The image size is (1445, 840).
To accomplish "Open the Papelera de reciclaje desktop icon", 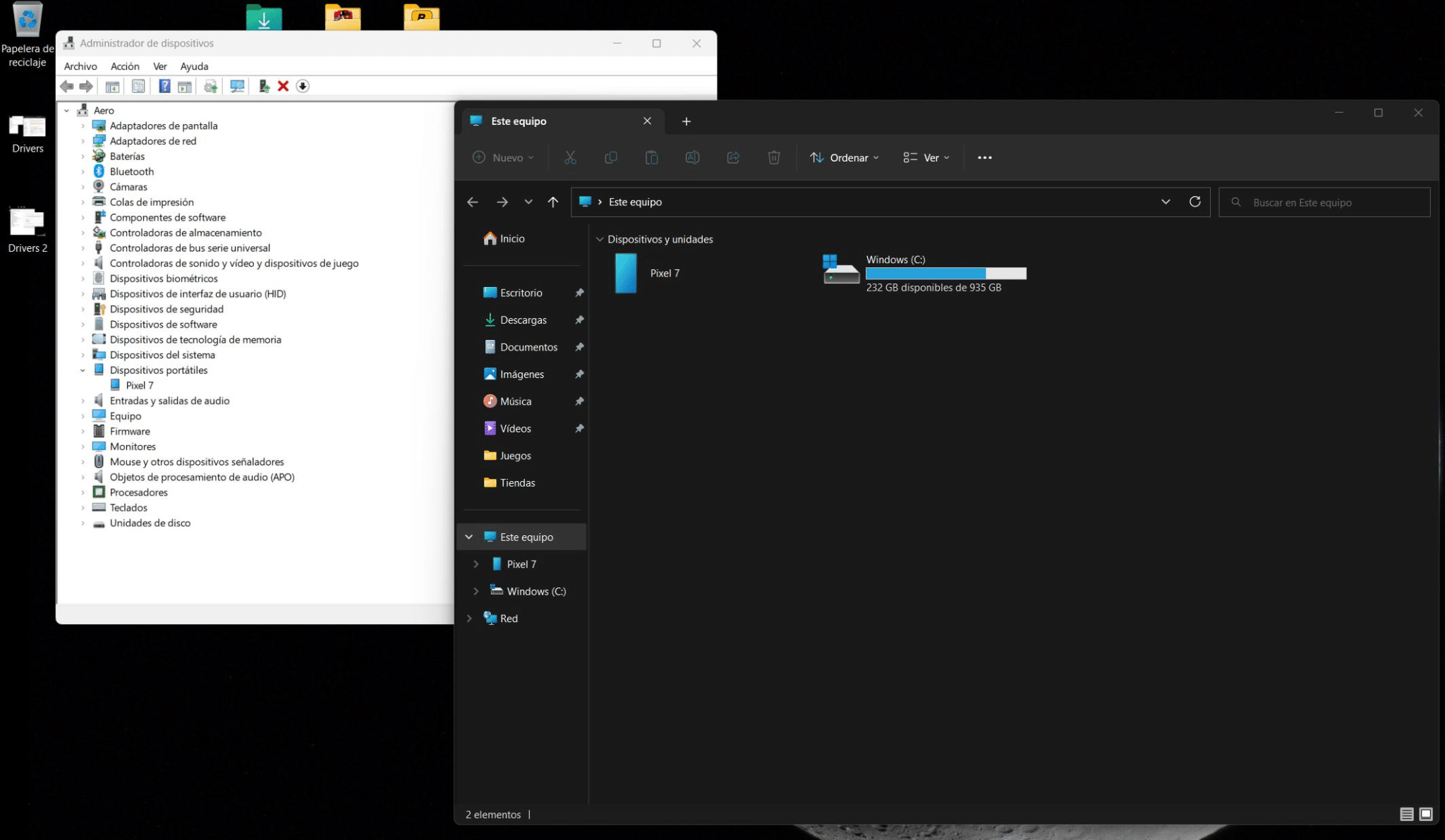I will click(28, 35).
